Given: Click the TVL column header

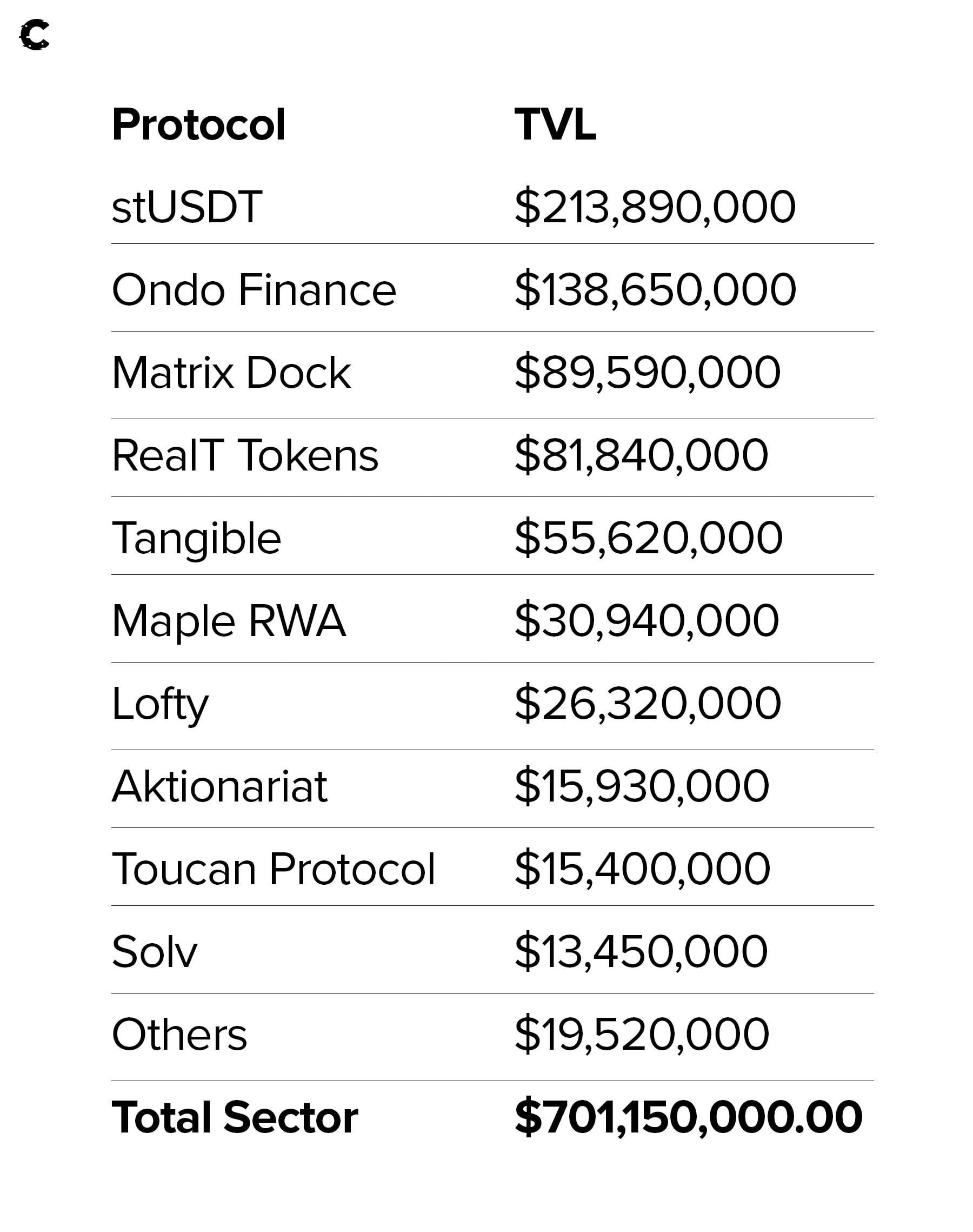Looking at the screenshot, I should tap(555, 125).
